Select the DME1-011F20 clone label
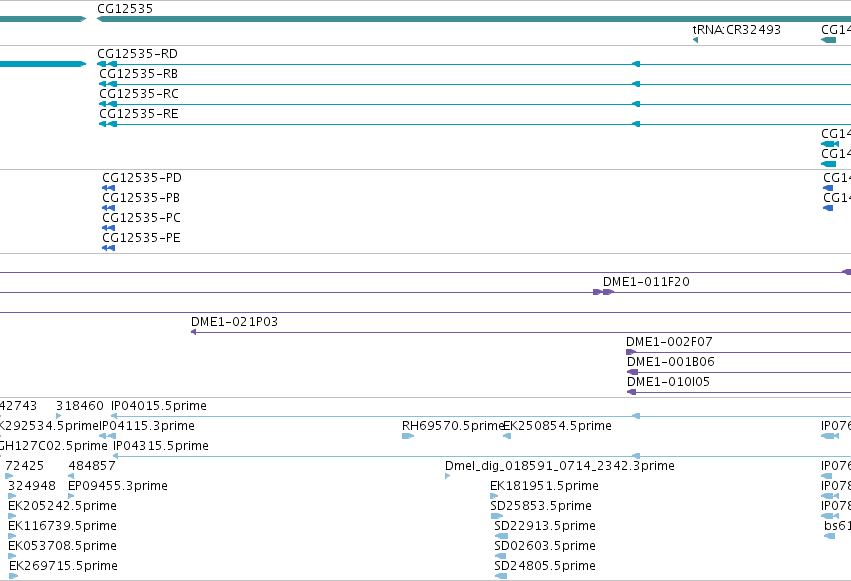 (646, 282)
